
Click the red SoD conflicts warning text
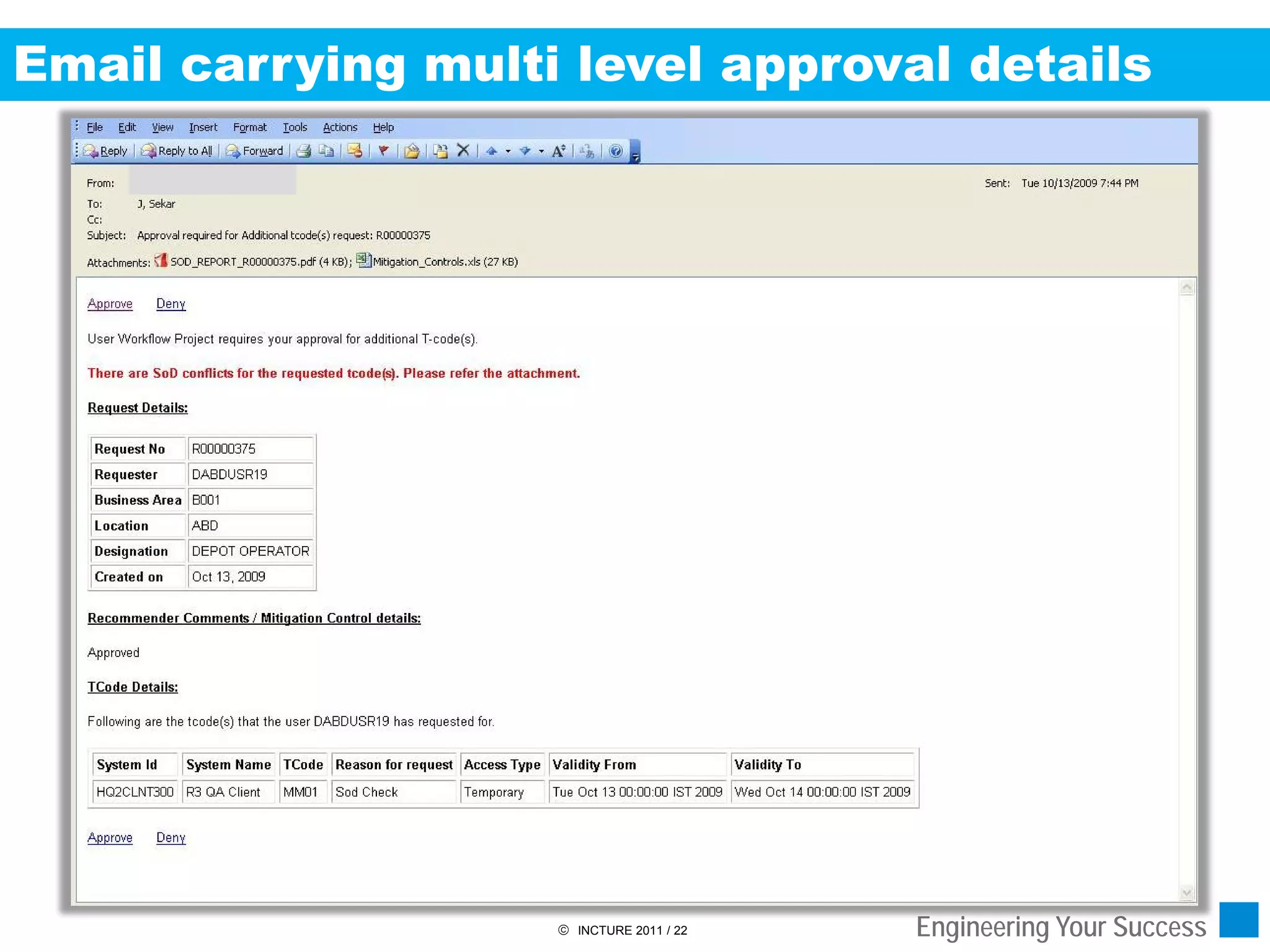click(334, 373)
